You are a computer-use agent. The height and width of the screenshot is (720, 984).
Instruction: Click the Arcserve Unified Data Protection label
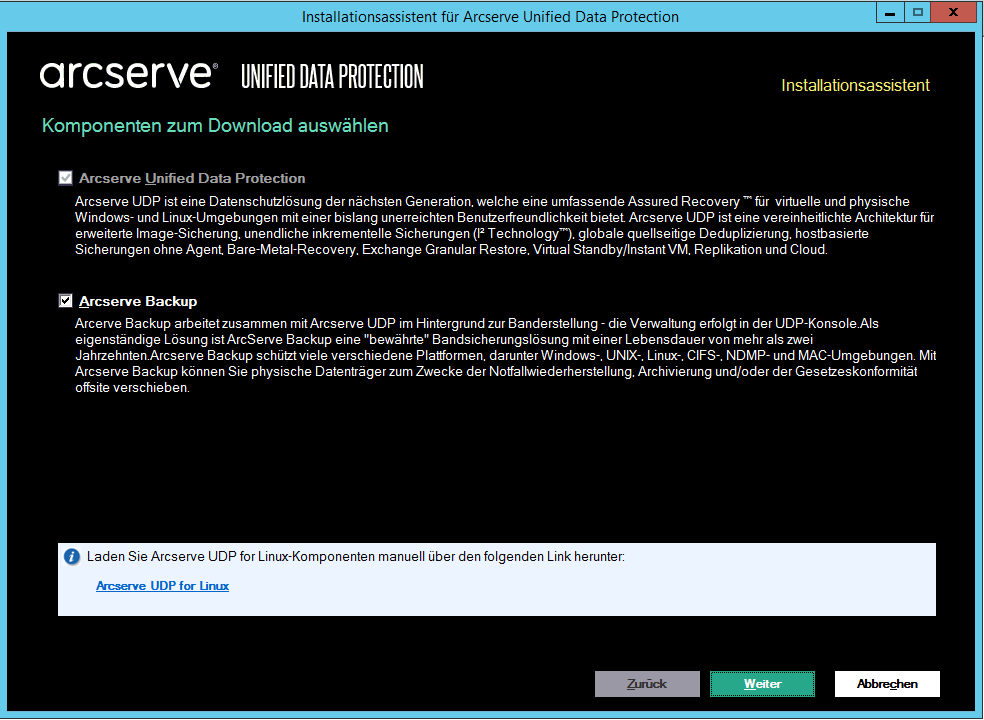[192, 178]
